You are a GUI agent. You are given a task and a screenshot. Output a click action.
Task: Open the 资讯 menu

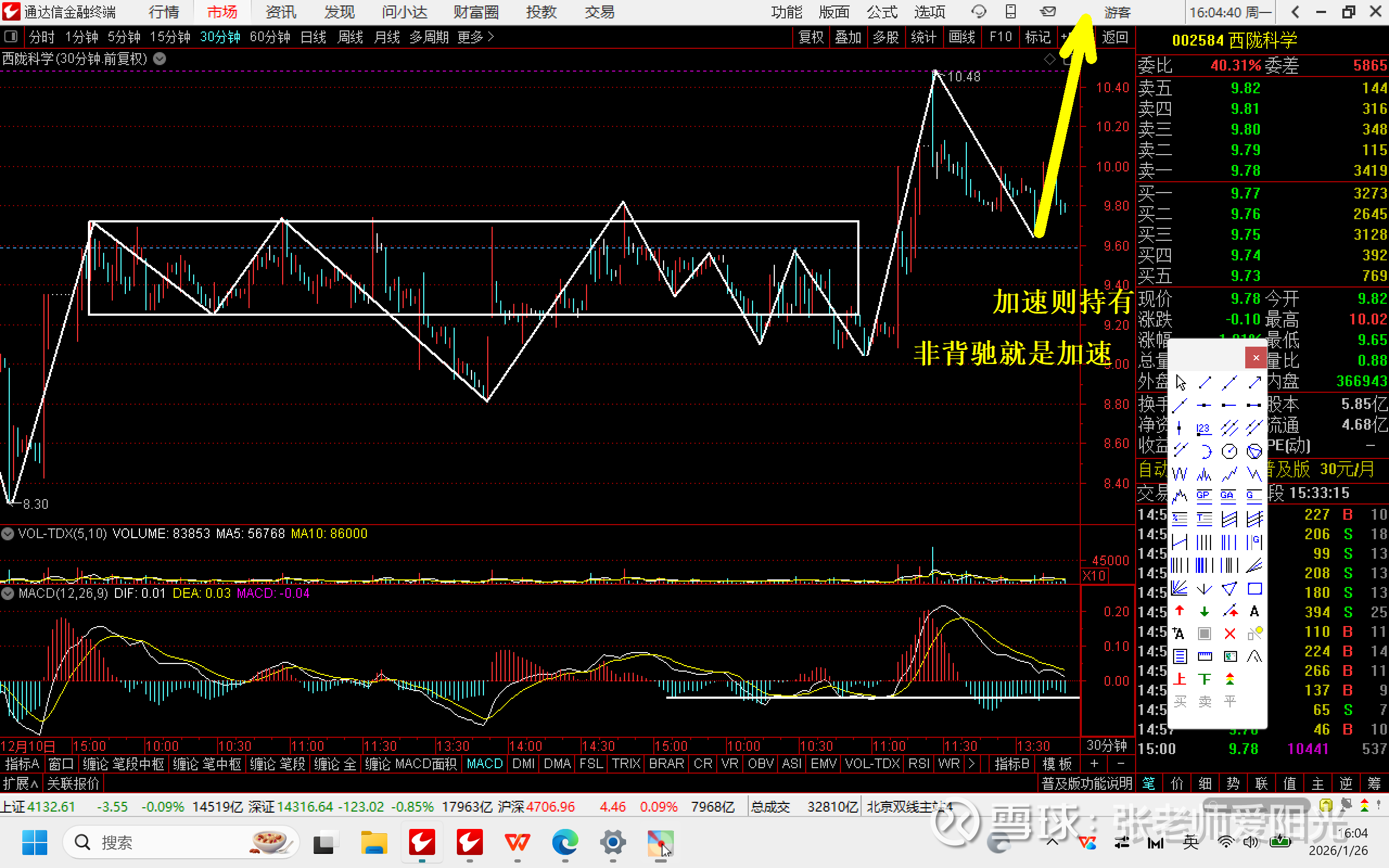[x=281, y=12]
